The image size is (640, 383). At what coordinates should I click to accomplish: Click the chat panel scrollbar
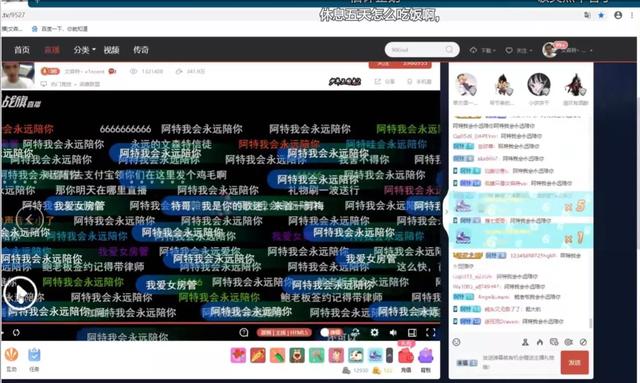coord(591,323)
